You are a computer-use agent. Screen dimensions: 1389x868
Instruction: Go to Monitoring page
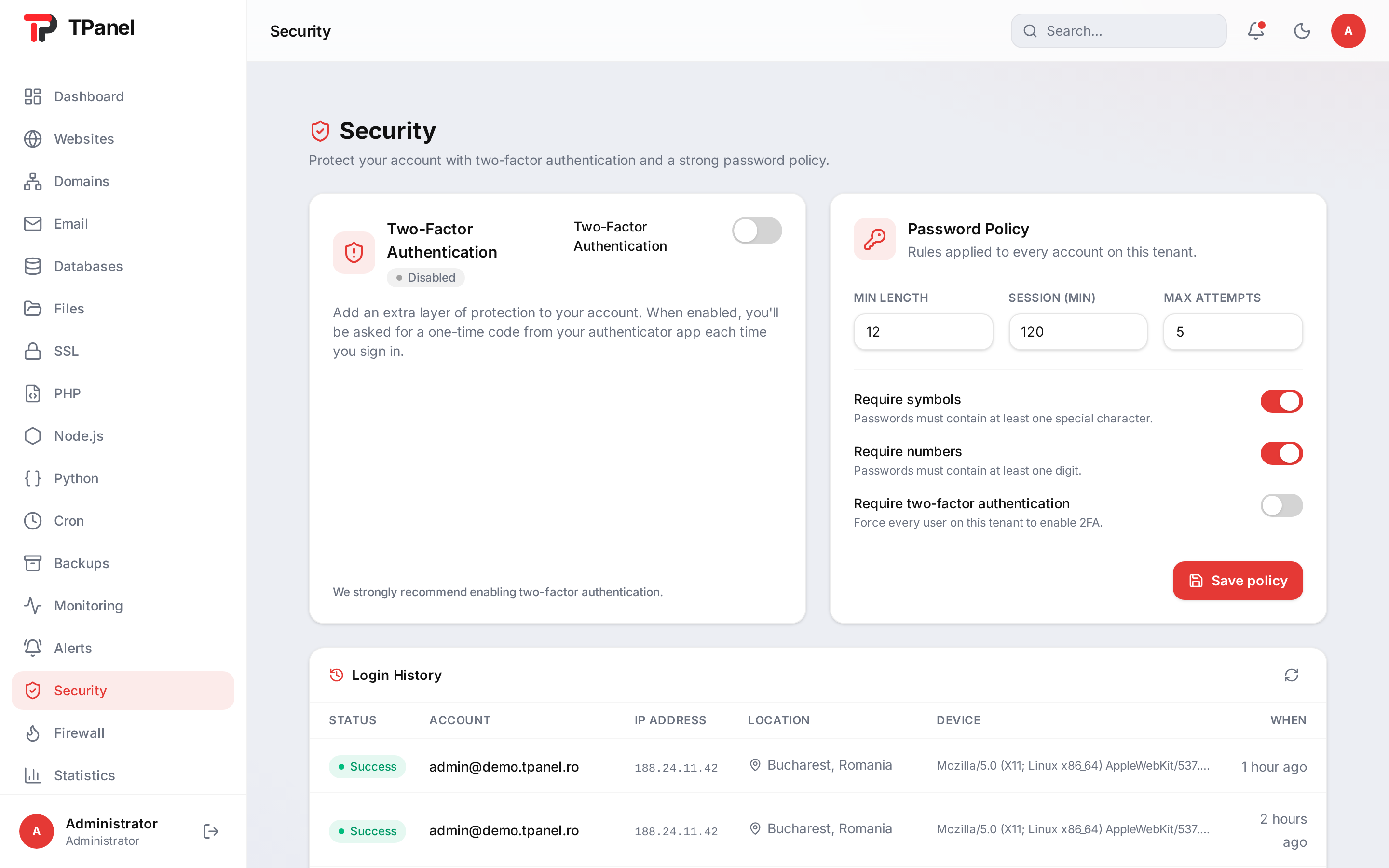(x=123, y=606)
